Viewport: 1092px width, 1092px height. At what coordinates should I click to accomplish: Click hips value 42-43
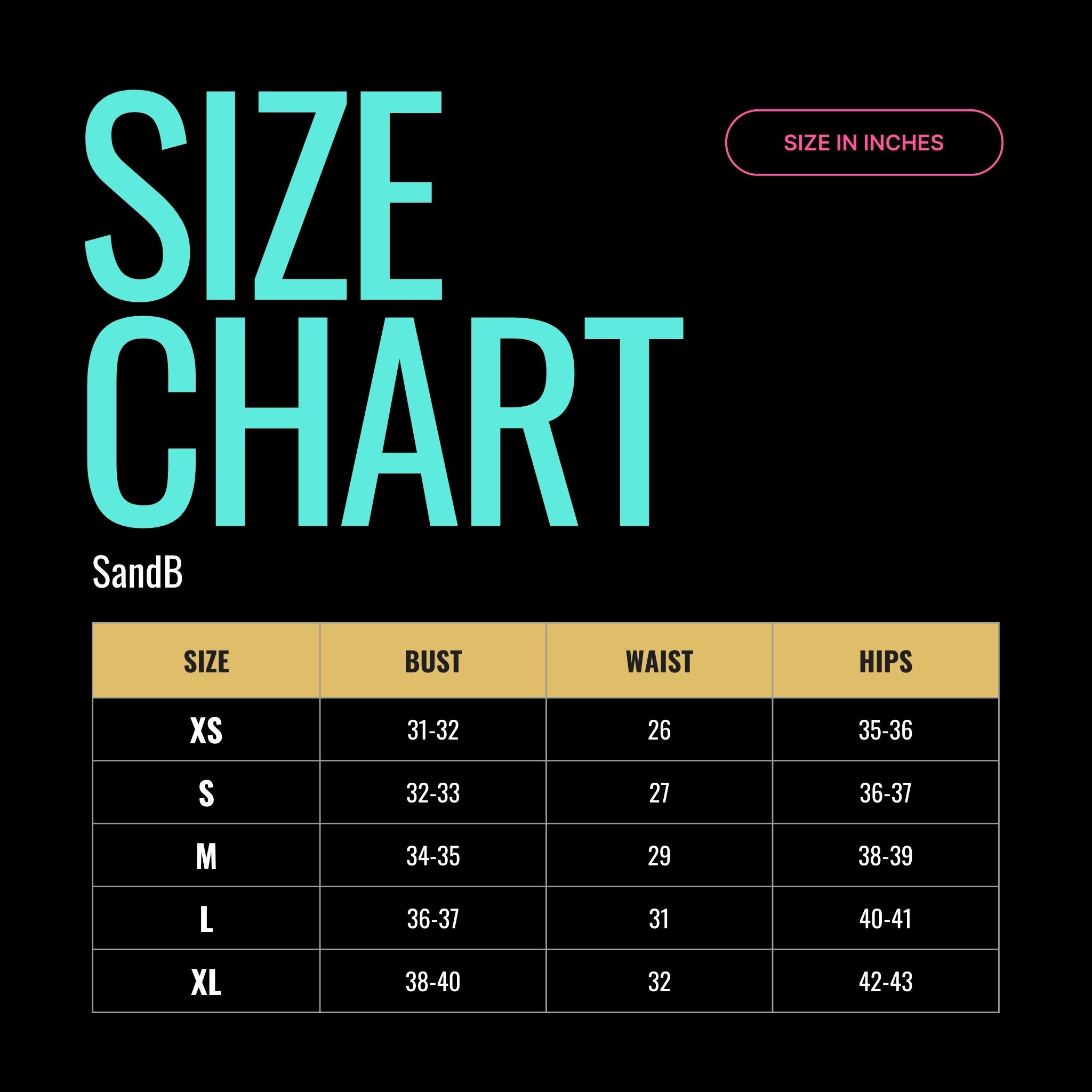[886, 982]
